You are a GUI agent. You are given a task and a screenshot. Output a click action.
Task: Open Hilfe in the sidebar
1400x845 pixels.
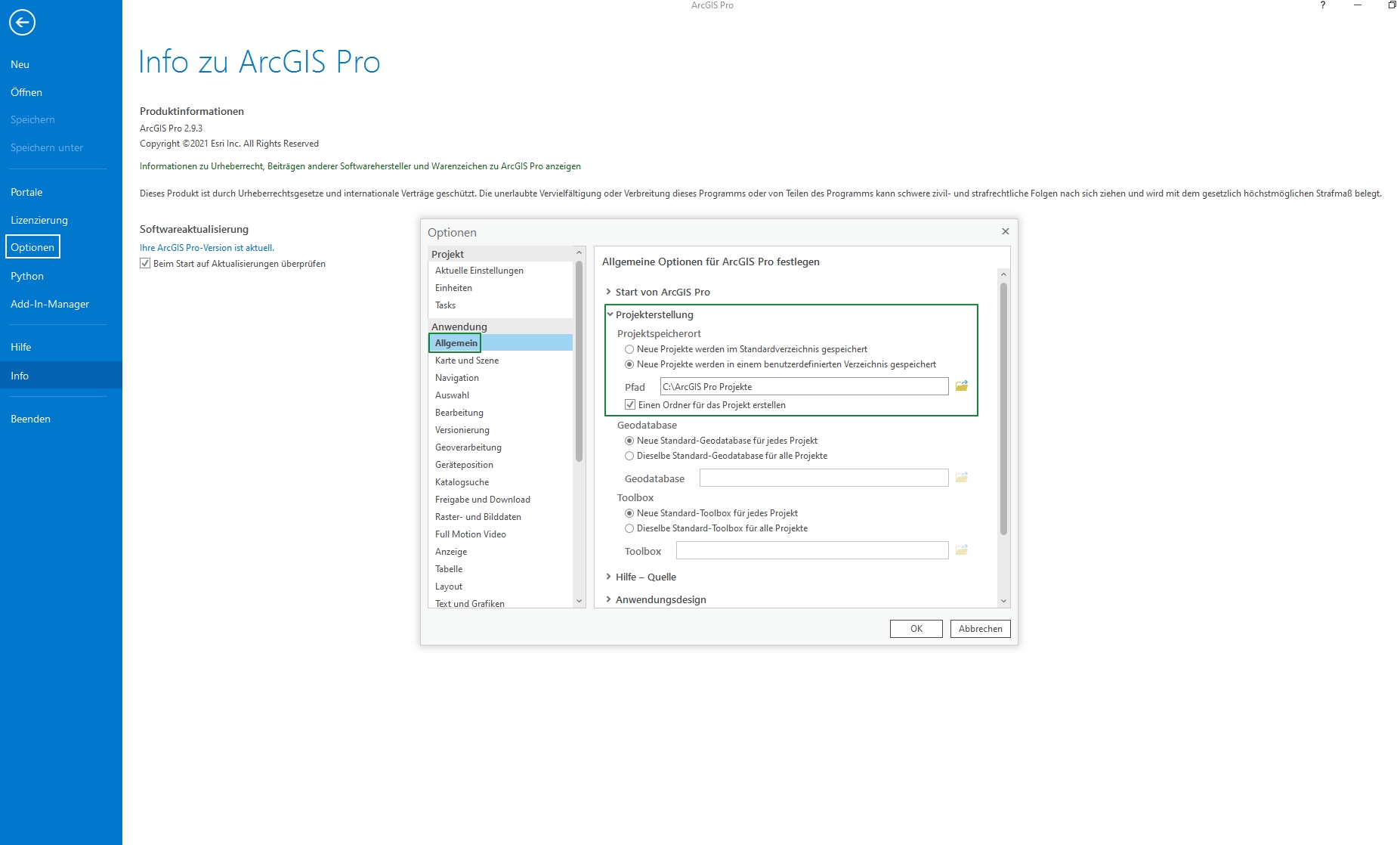21,347
